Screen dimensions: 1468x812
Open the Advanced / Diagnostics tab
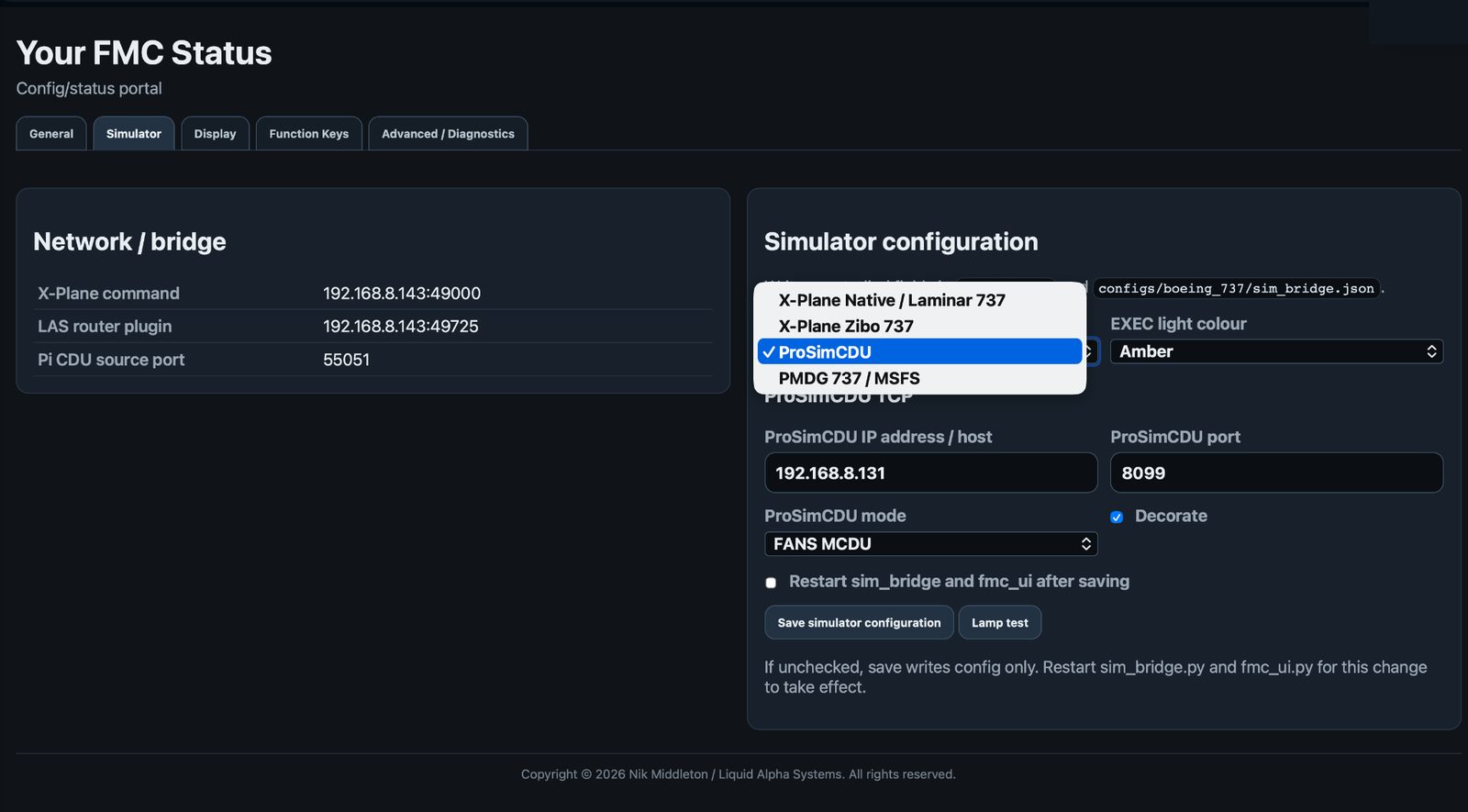[448, 133]
